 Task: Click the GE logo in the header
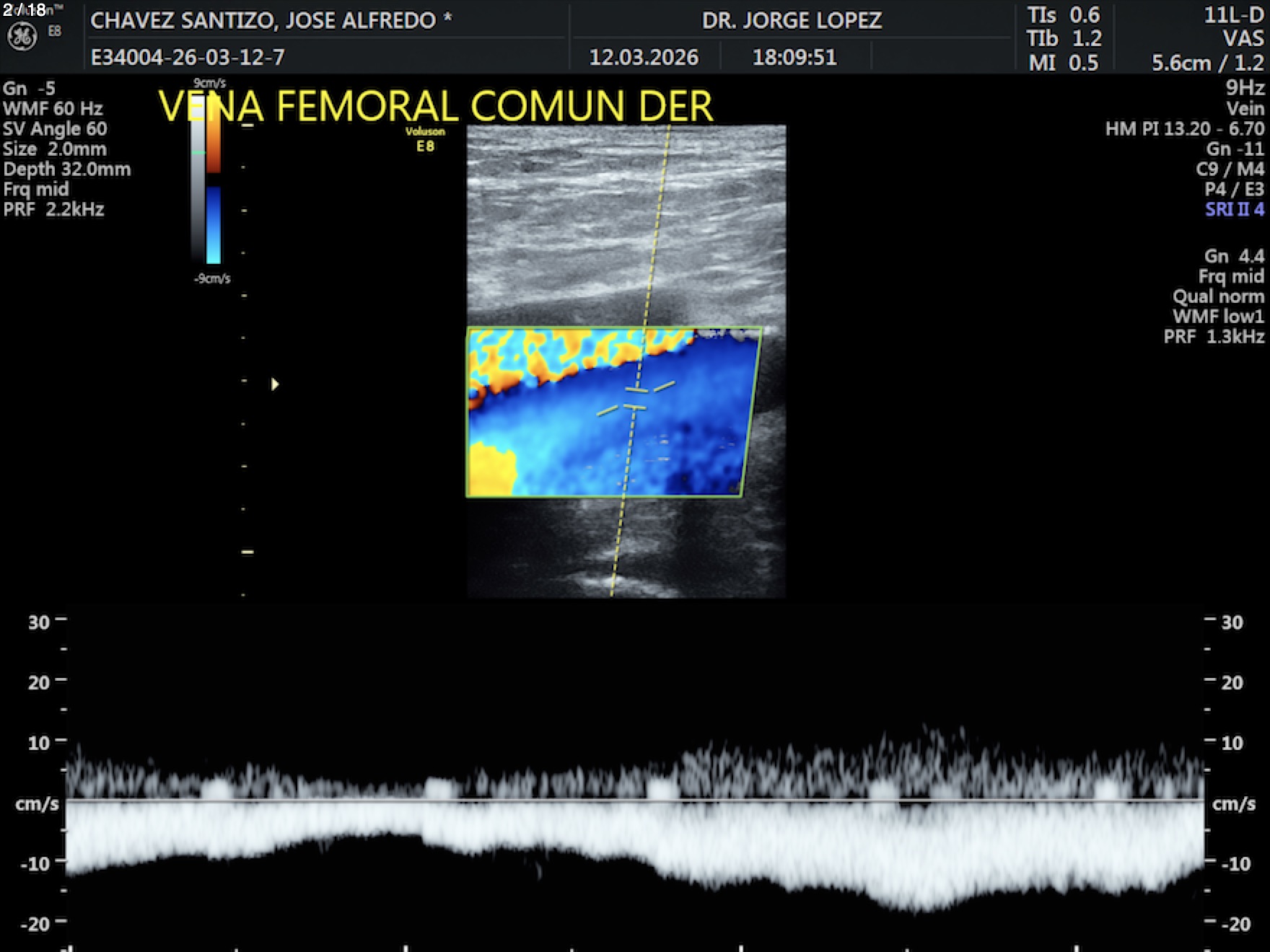22,36
